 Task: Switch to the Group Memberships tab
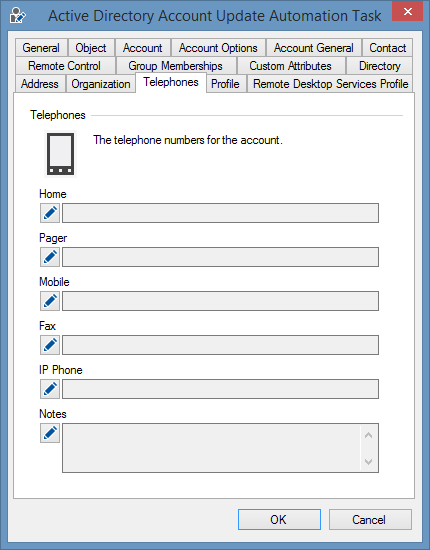coord(175,66)
